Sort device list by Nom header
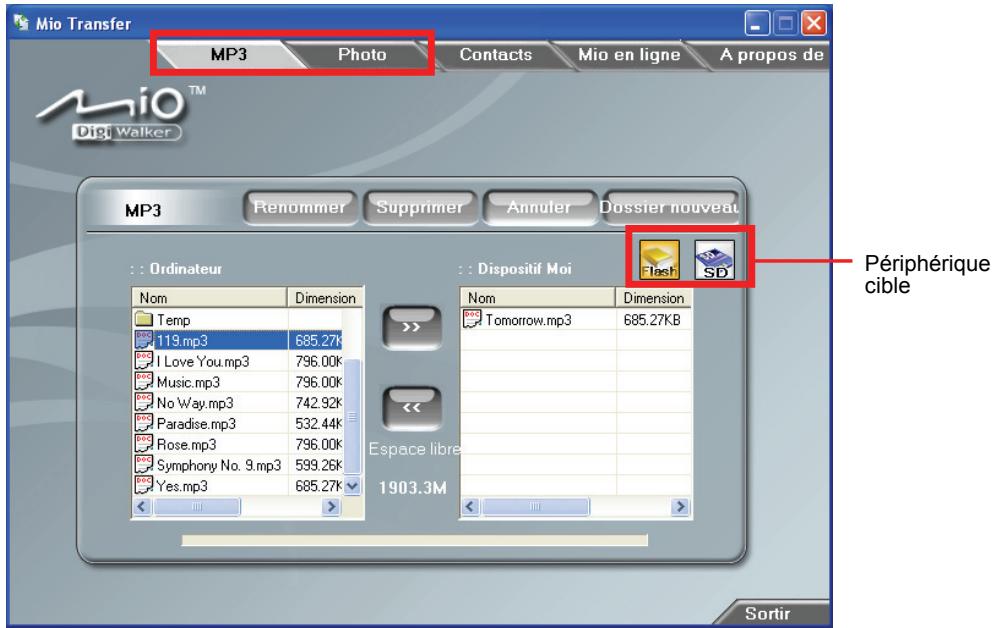Viewport: 993px width, 628px height. coord(538,298)
